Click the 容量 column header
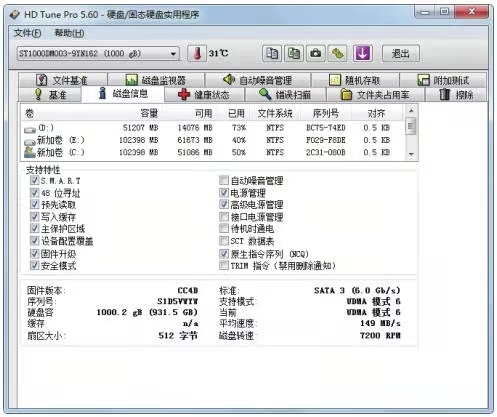This screenshot has height=417, width=497. pos(149,113)
